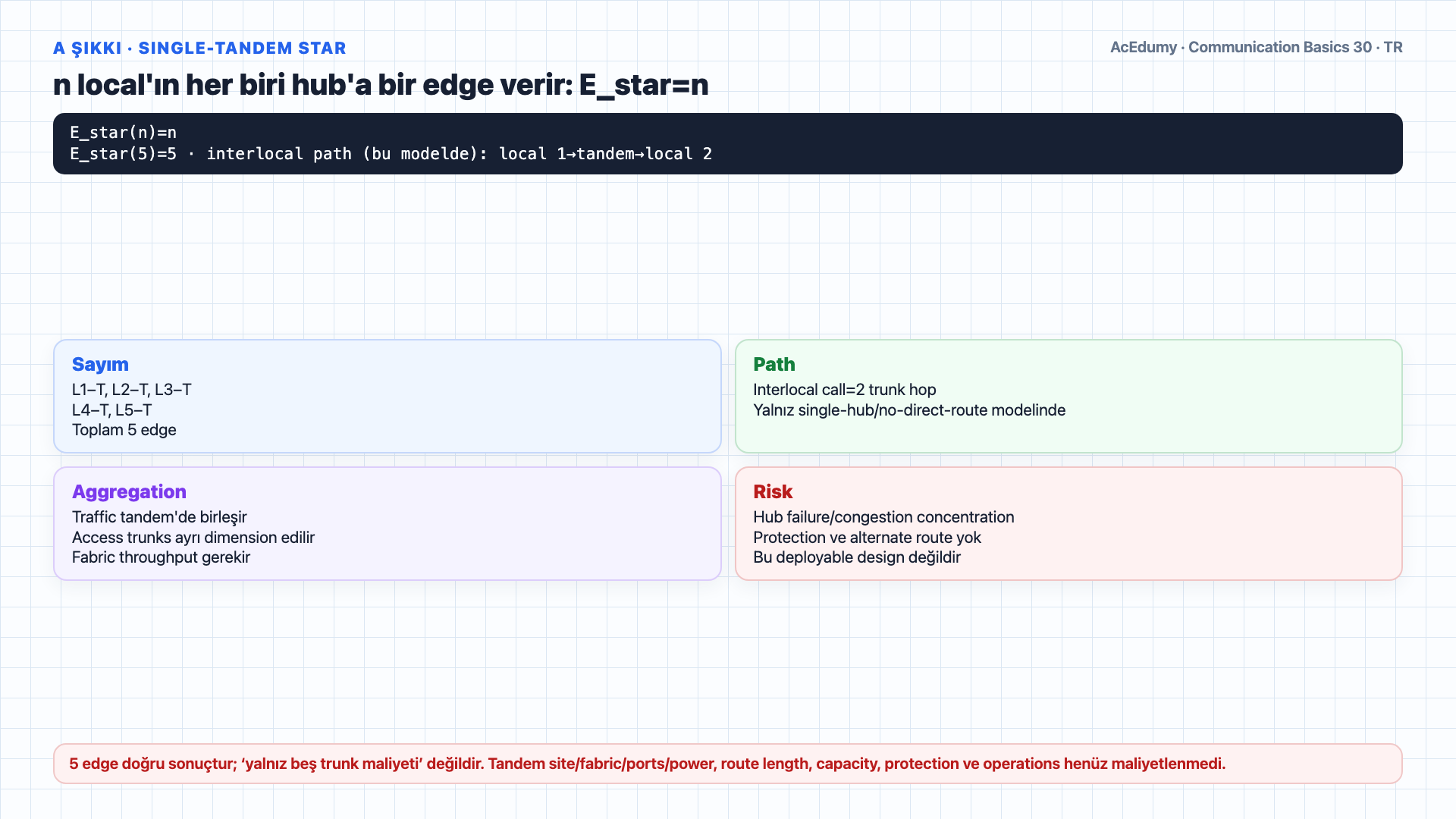This screenshot has width=1456, height=819.
Task: Select 'Traffic tandem'de birleşir' line
Action: (159, 517)
